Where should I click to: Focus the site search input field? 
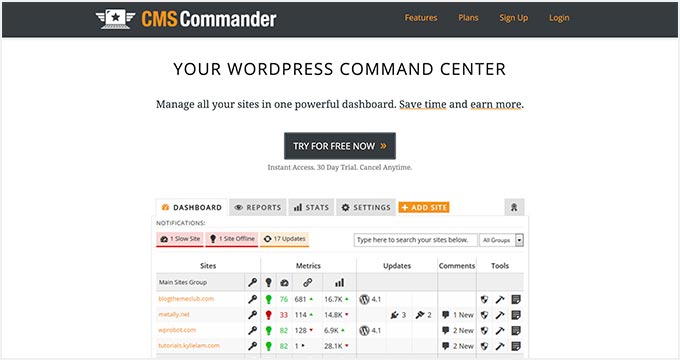(415, 240)
